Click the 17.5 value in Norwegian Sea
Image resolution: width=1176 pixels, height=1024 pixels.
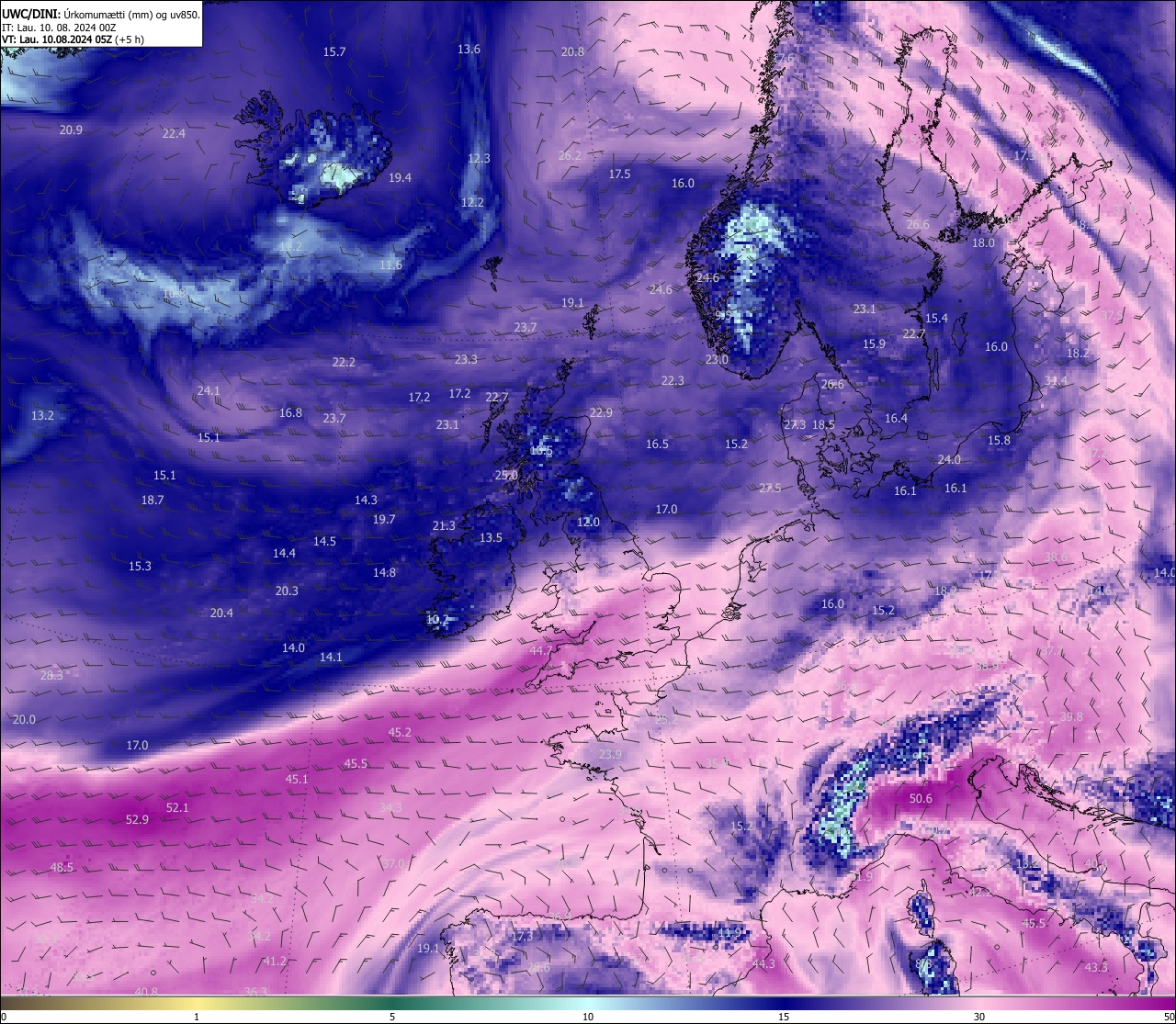click(x=619, y=174)
